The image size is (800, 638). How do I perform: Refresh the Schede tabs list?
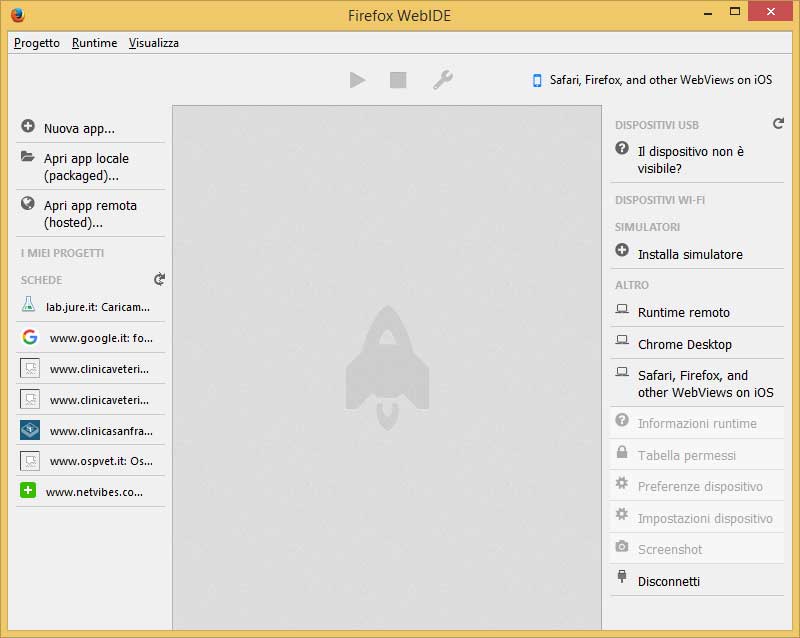[159, 279]
